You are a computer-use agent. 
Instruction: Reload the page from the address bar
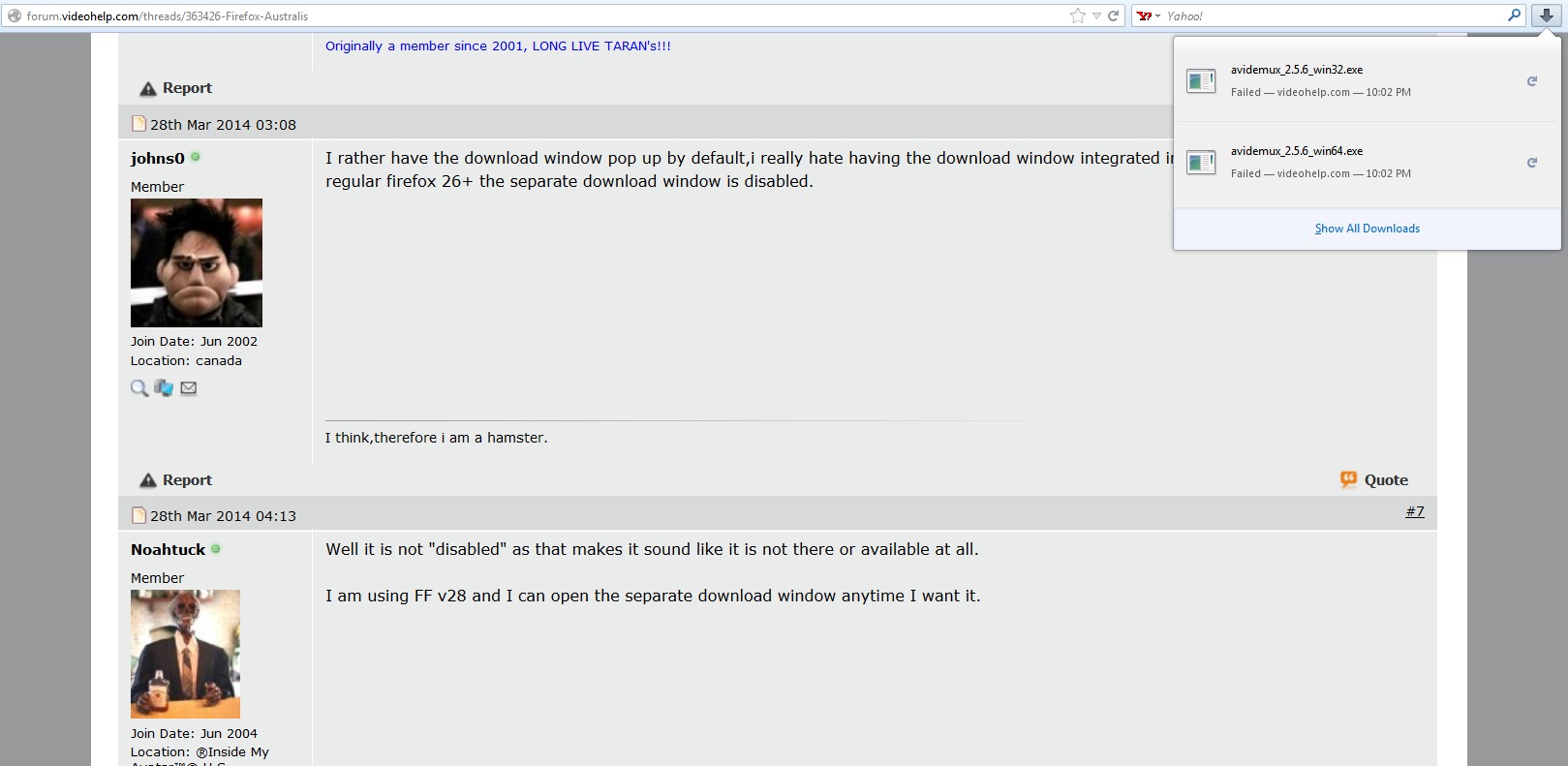pos(1114,15)
